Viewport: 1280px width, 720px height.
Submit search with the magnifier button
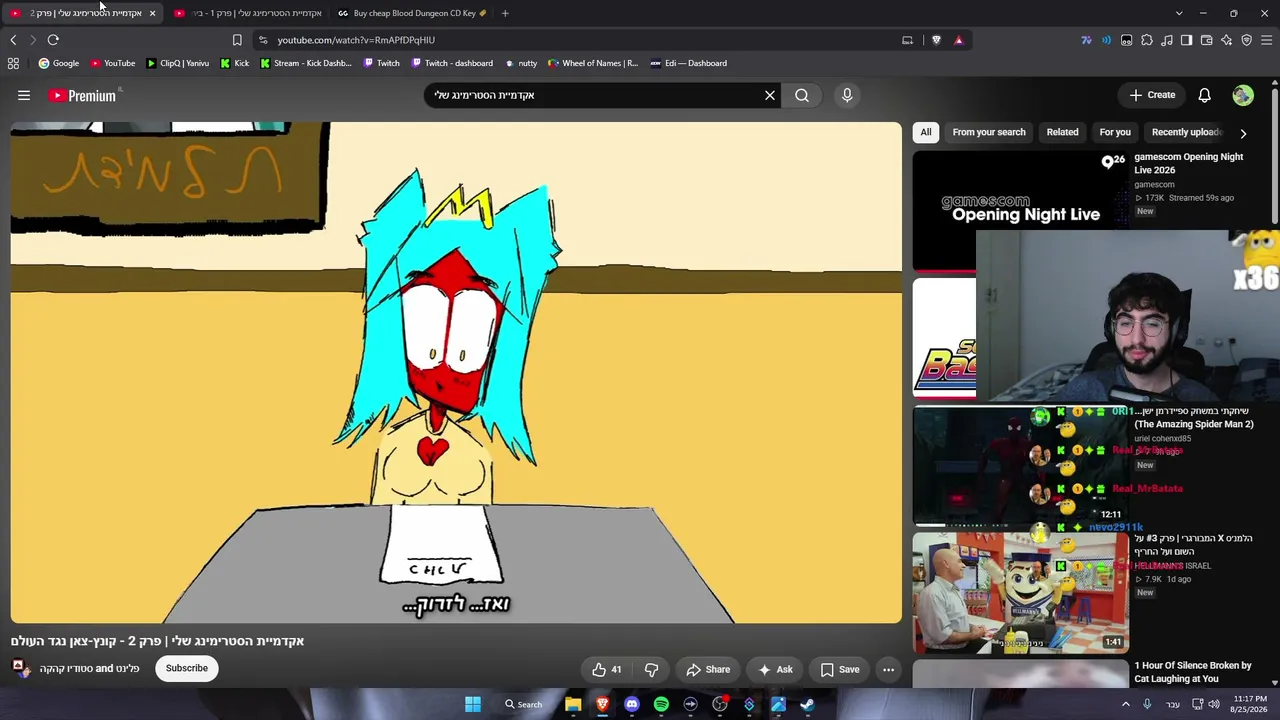coord(802,95)
